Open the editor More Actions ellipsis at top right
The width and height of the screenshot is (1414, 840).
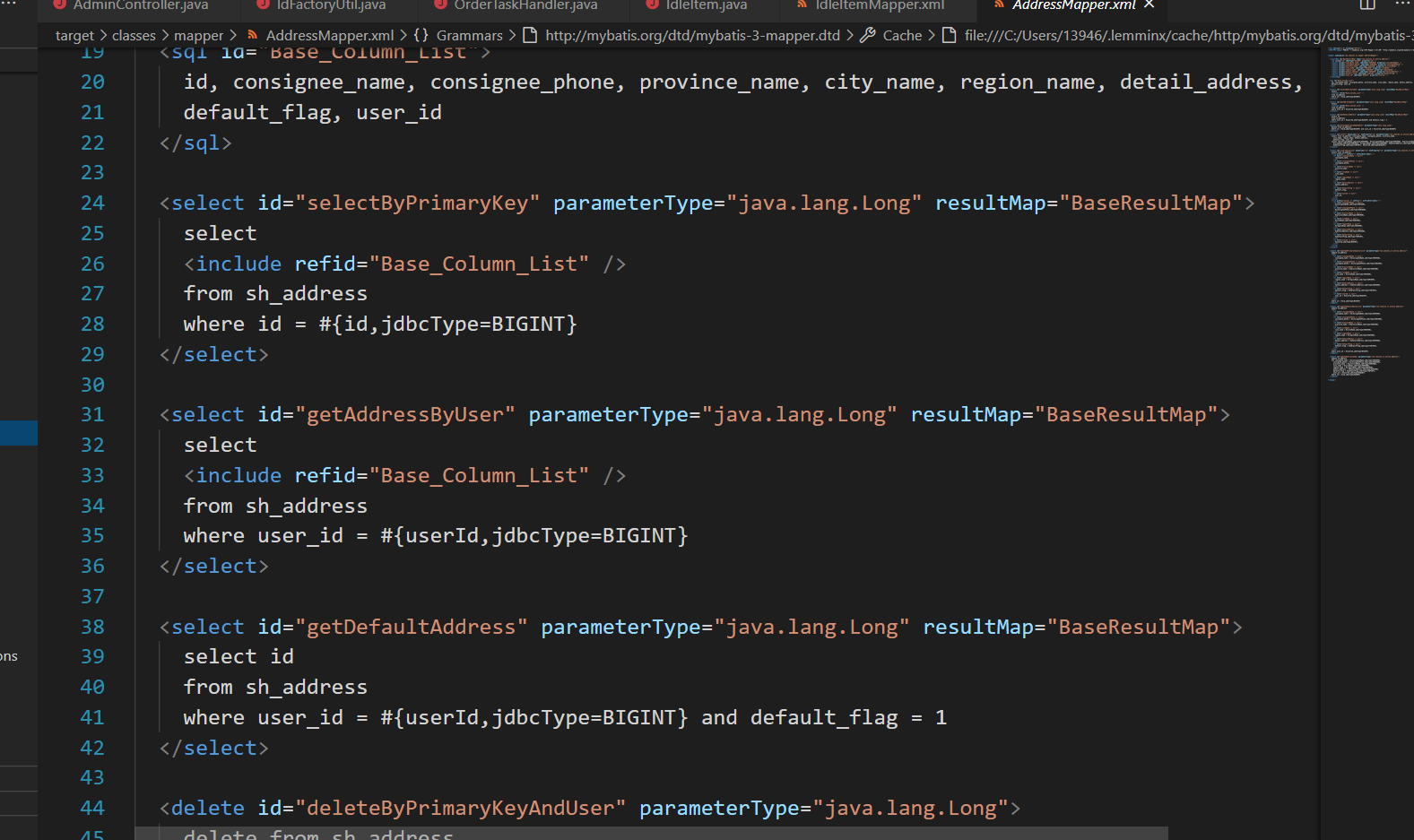point(1402,4)
